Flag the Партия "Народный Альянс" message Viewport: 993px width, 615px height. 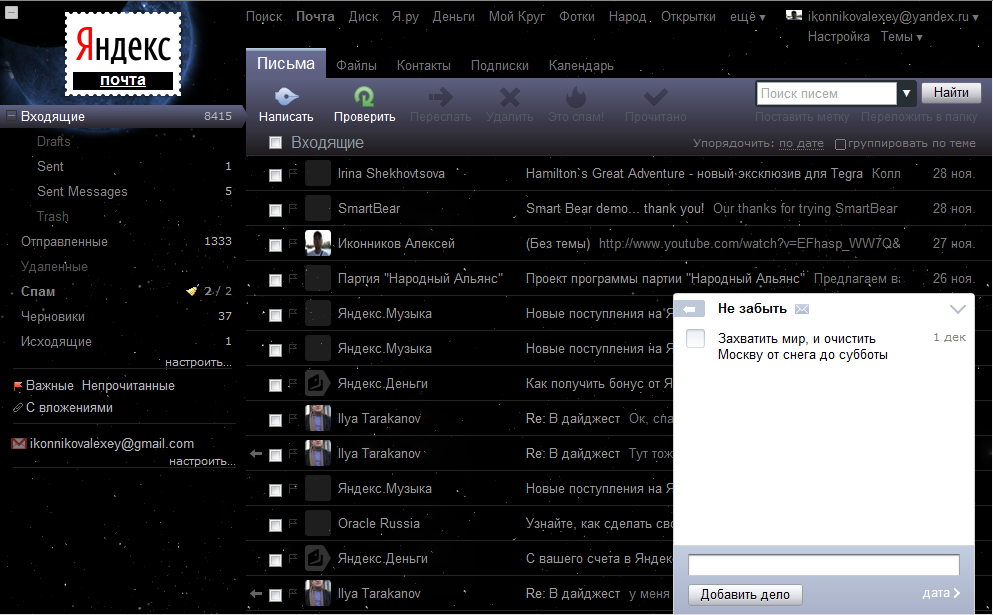pos(293,277)
